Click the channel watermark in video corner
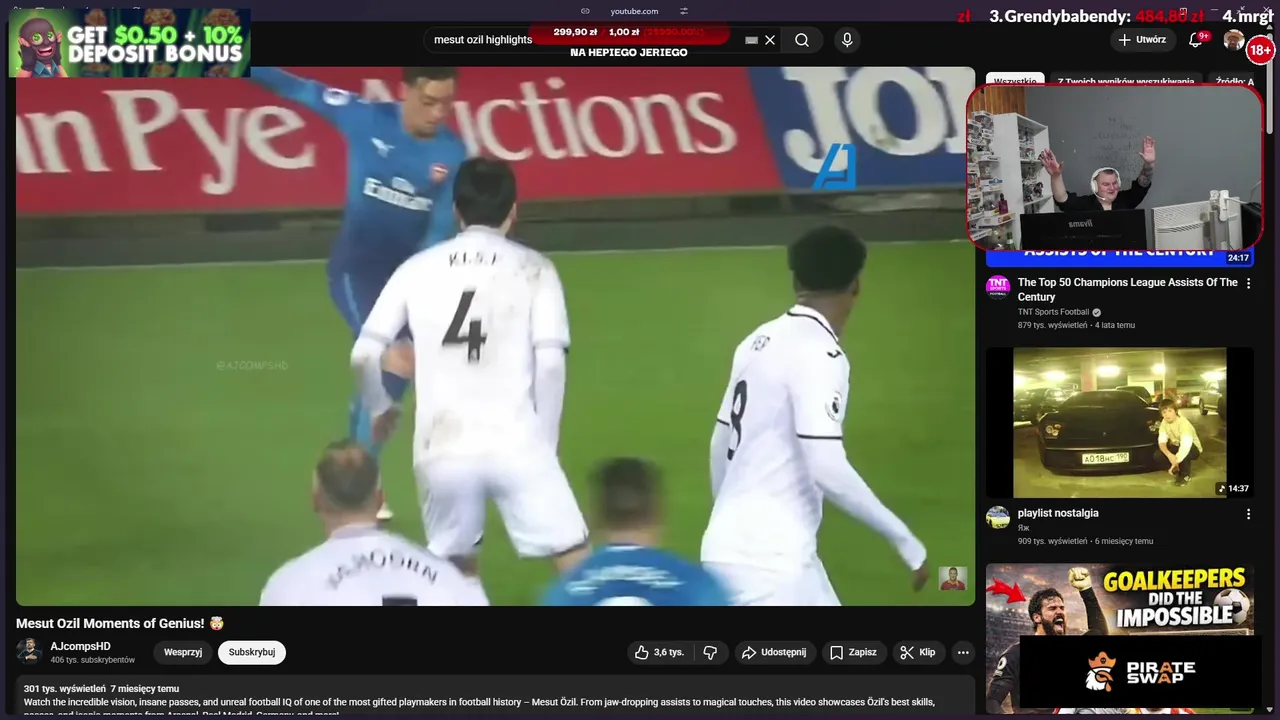This screenshot has width=1280, height=720. [x=953, y=579]
